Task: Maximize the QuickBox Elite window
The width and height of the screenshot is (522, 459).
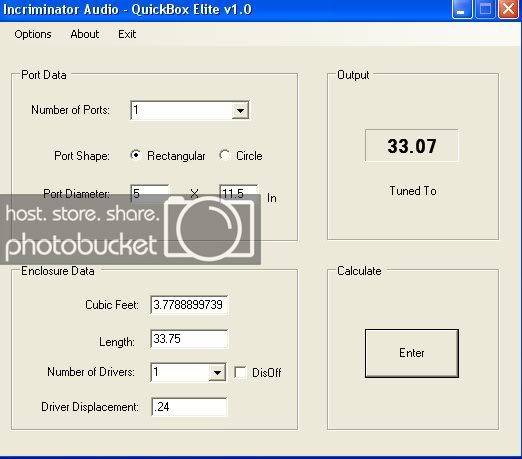Action: coord(485,9)
